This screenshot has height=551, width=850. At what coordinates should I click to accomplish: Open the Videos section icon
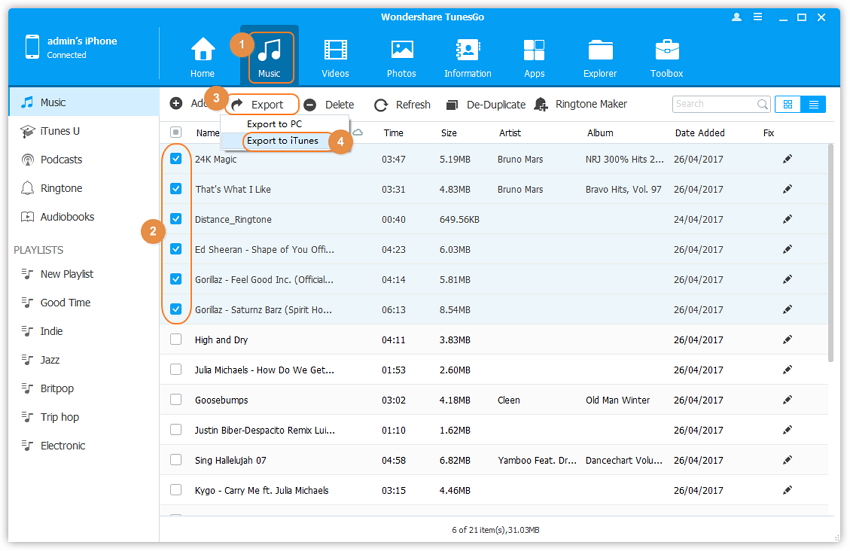tap(336, 50)
